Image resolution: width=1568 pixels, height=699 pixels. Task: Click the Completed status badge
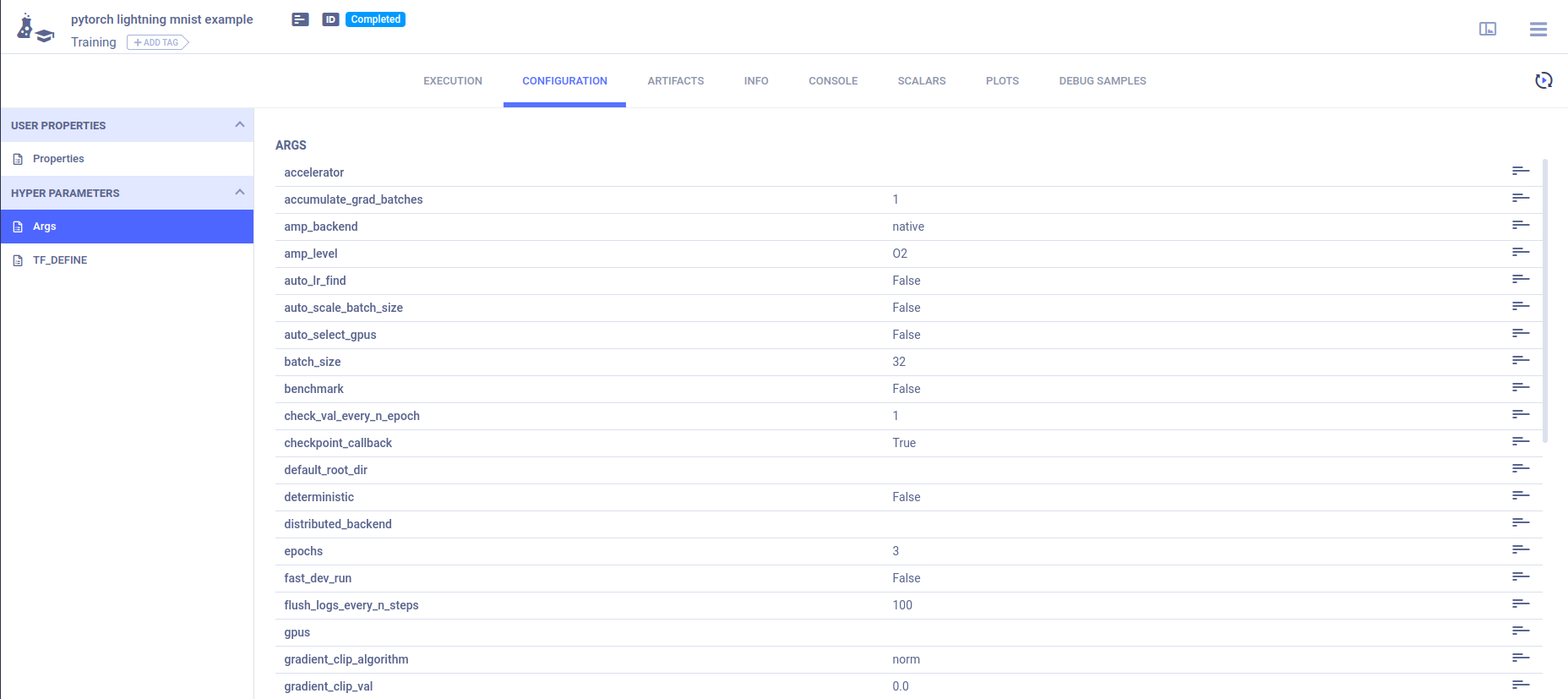tap(375, 19)
